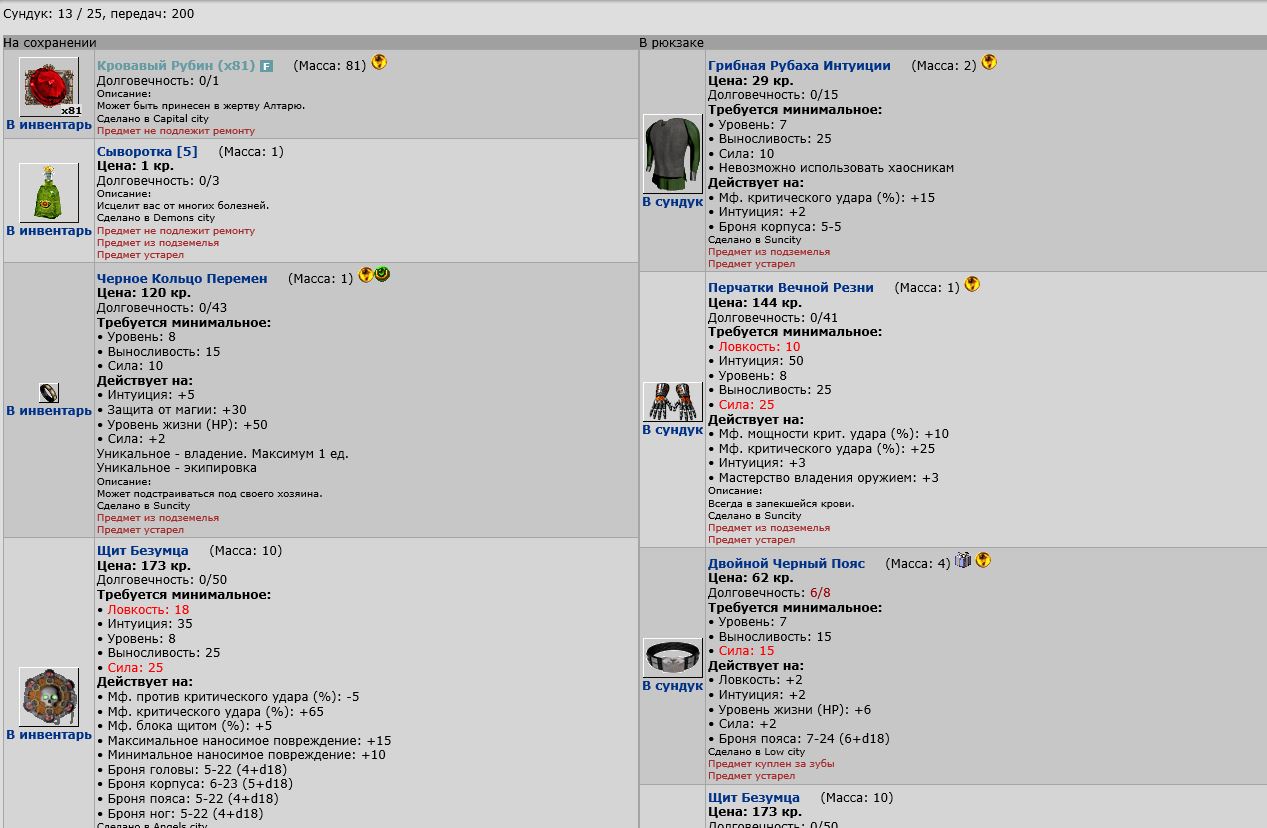Click Уровень жизни (HP): +50 text
Image resolution: width=1267 pixels, height=828 pixels.
pos(187,425)
